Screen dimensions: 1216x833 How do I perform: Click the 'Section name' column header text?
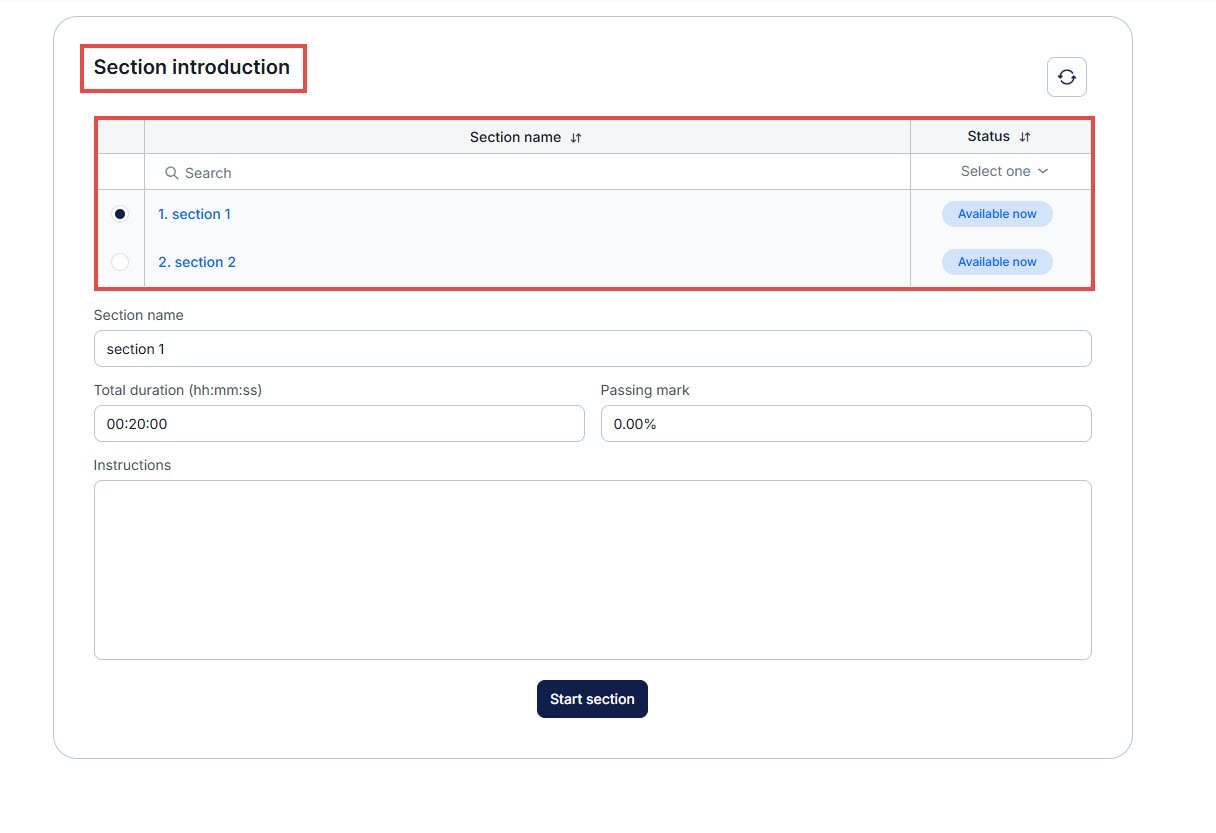coord(515,138)
